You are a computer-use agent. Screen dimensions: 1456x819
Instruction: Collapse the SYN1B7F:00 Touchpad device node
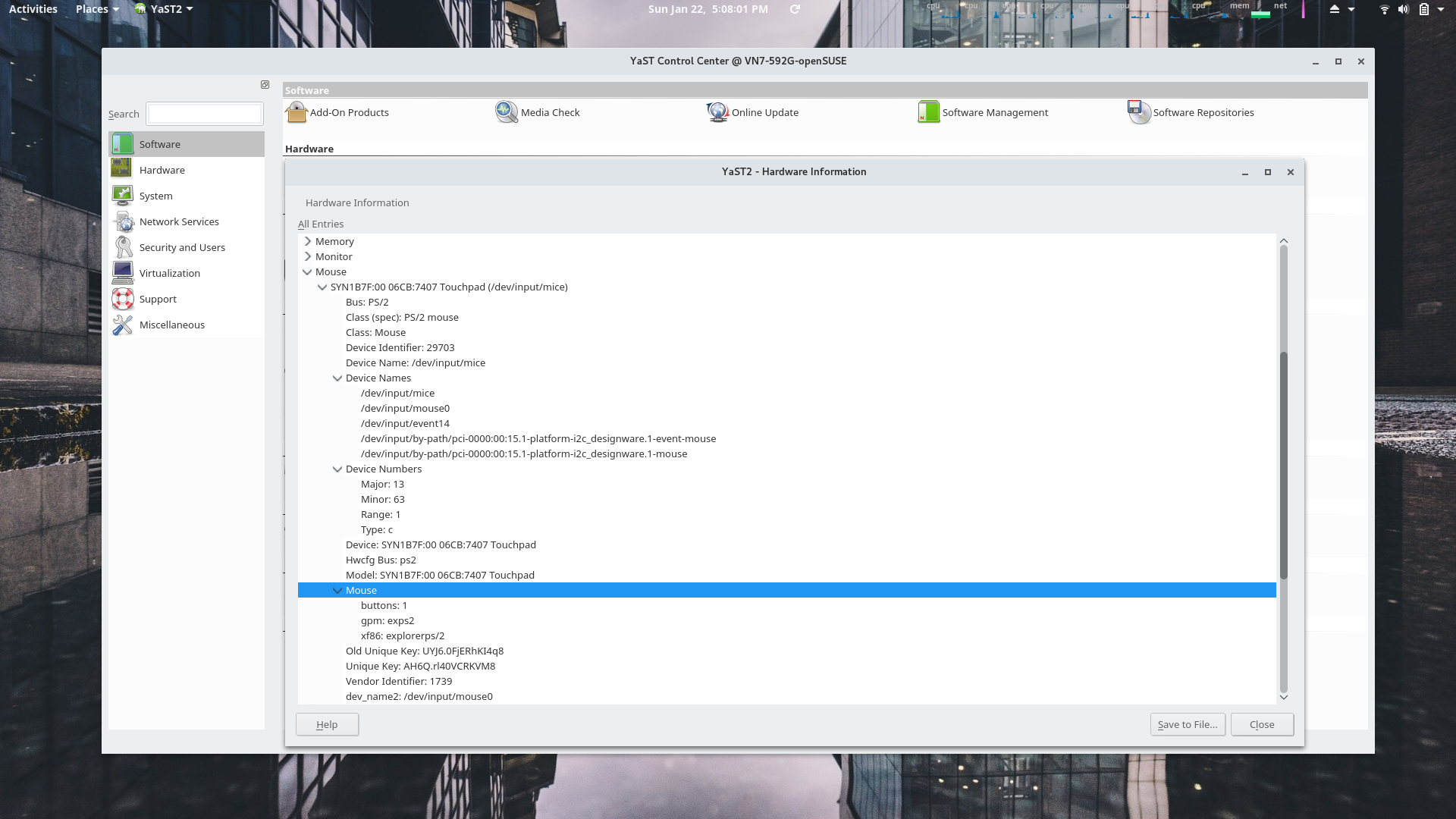point(322,287)
